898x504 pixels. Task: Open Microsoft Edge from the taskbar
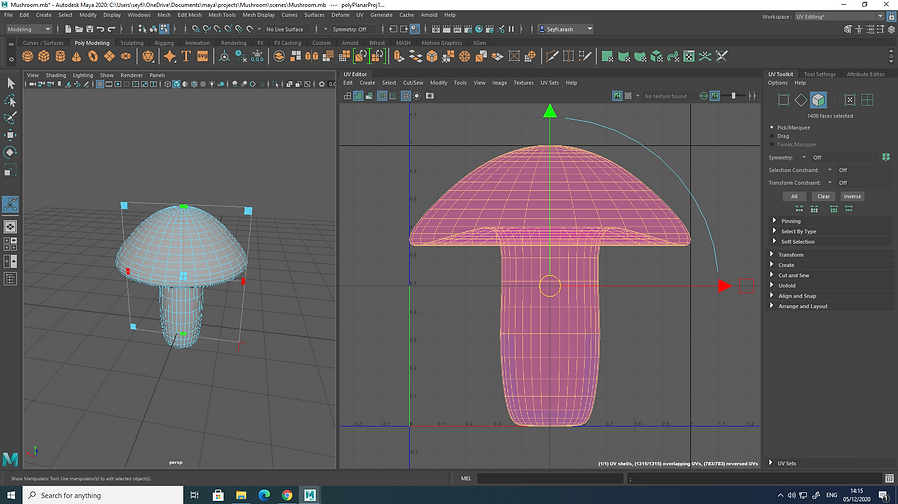point(264,495)
